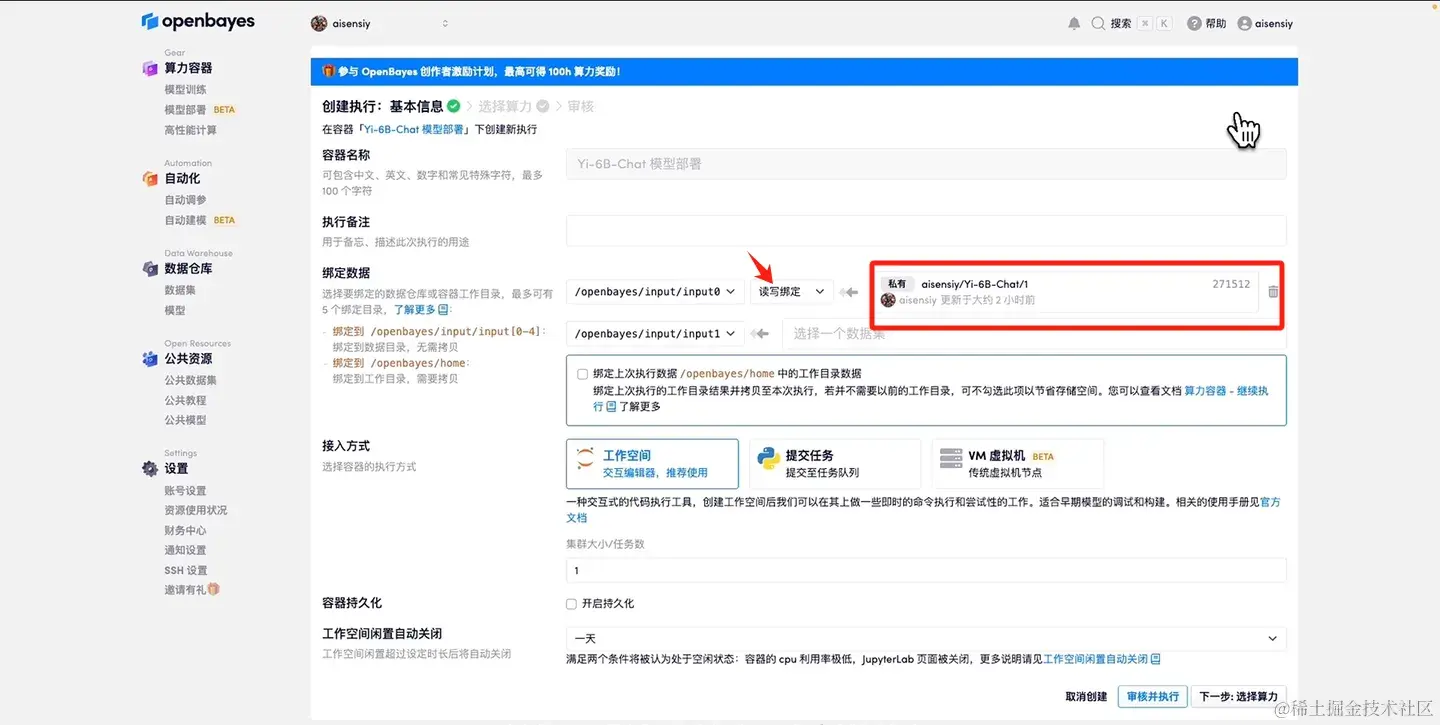Click the 公共资源 sidebar icon

click(x=150, y=359)
